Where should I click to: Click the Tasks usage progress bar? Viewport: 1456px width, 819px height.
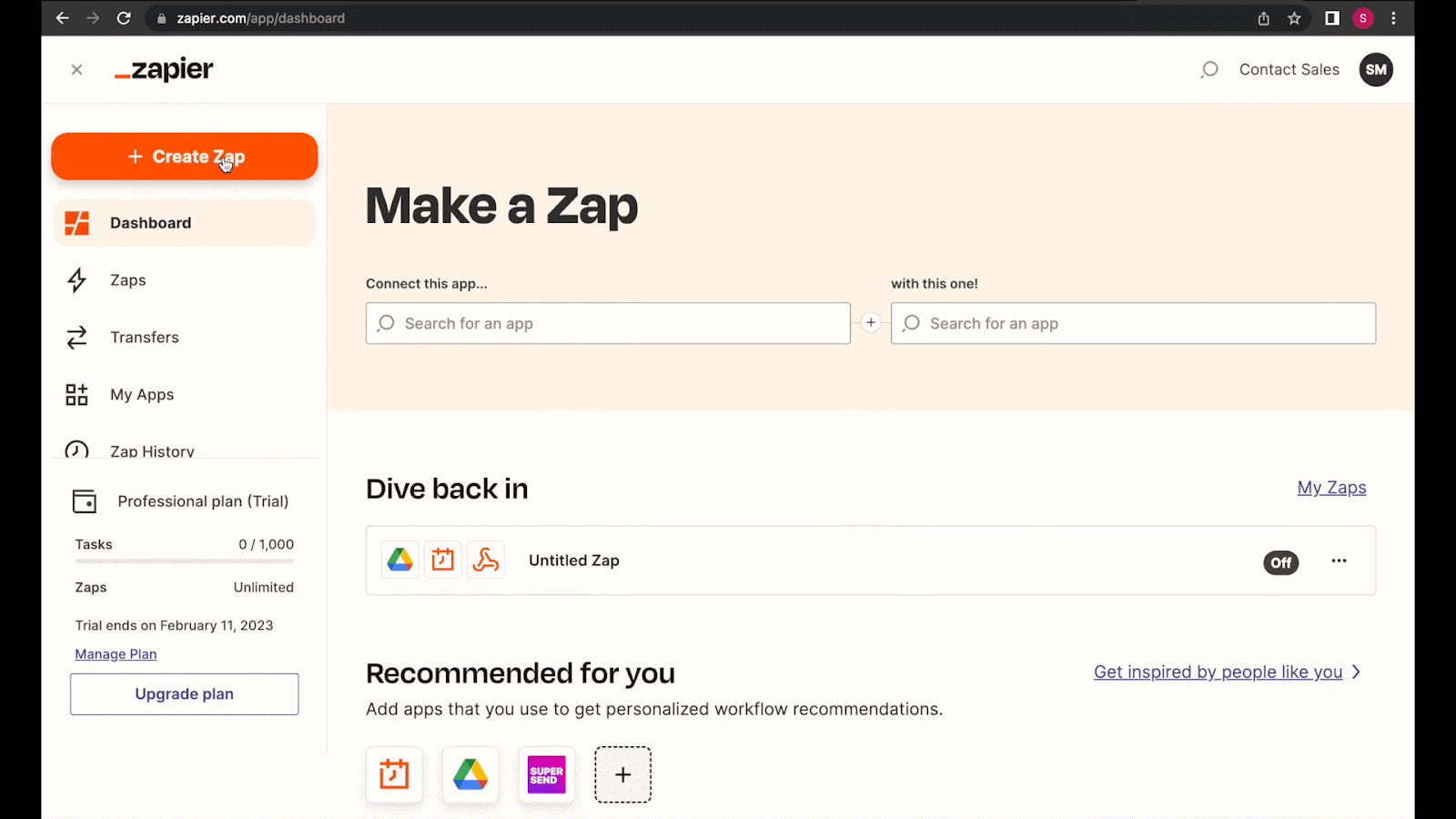[x=184, y=561]
